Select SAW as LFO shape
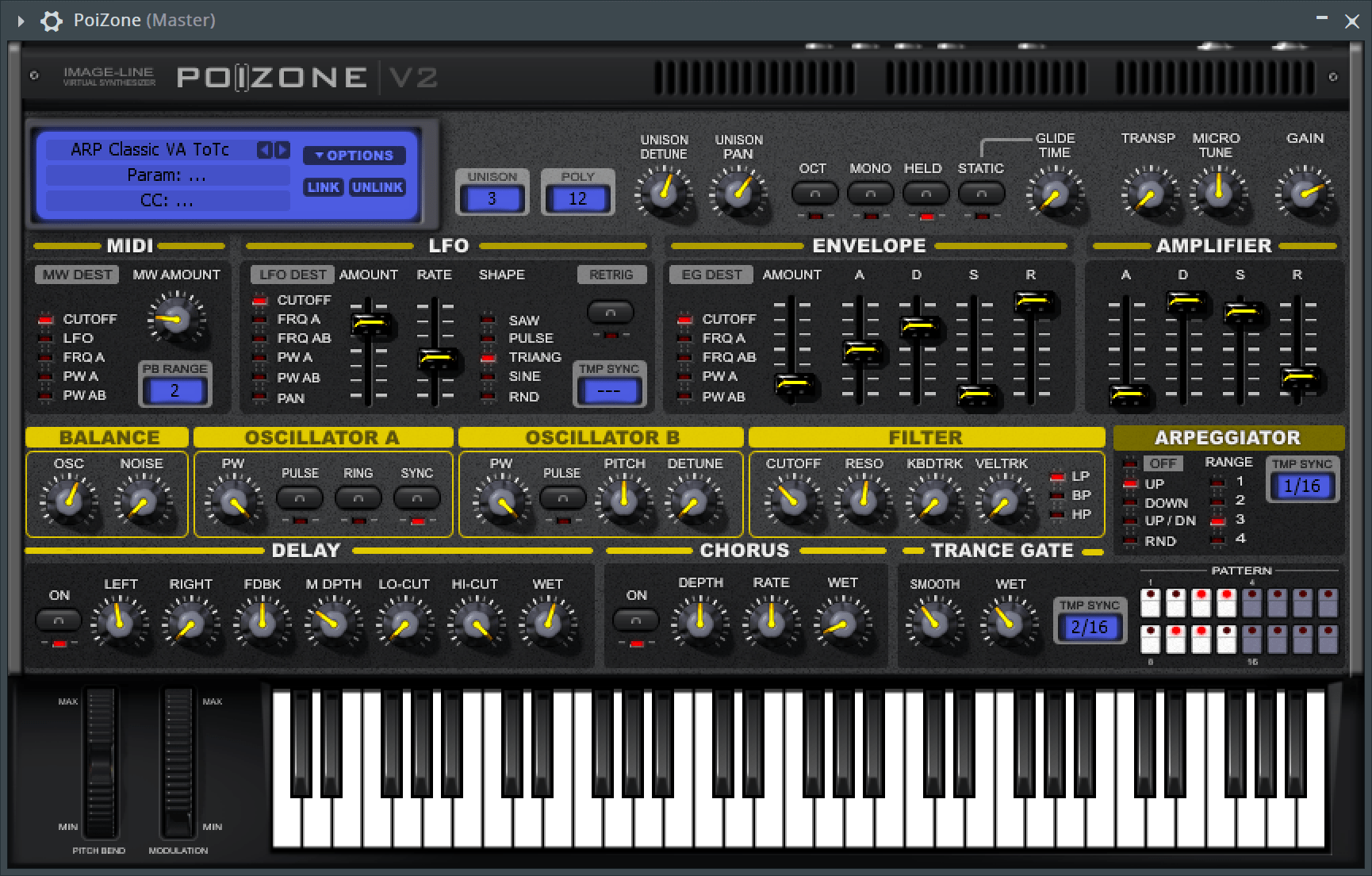This screenshot has width=1372, height=876. [523, 321]
